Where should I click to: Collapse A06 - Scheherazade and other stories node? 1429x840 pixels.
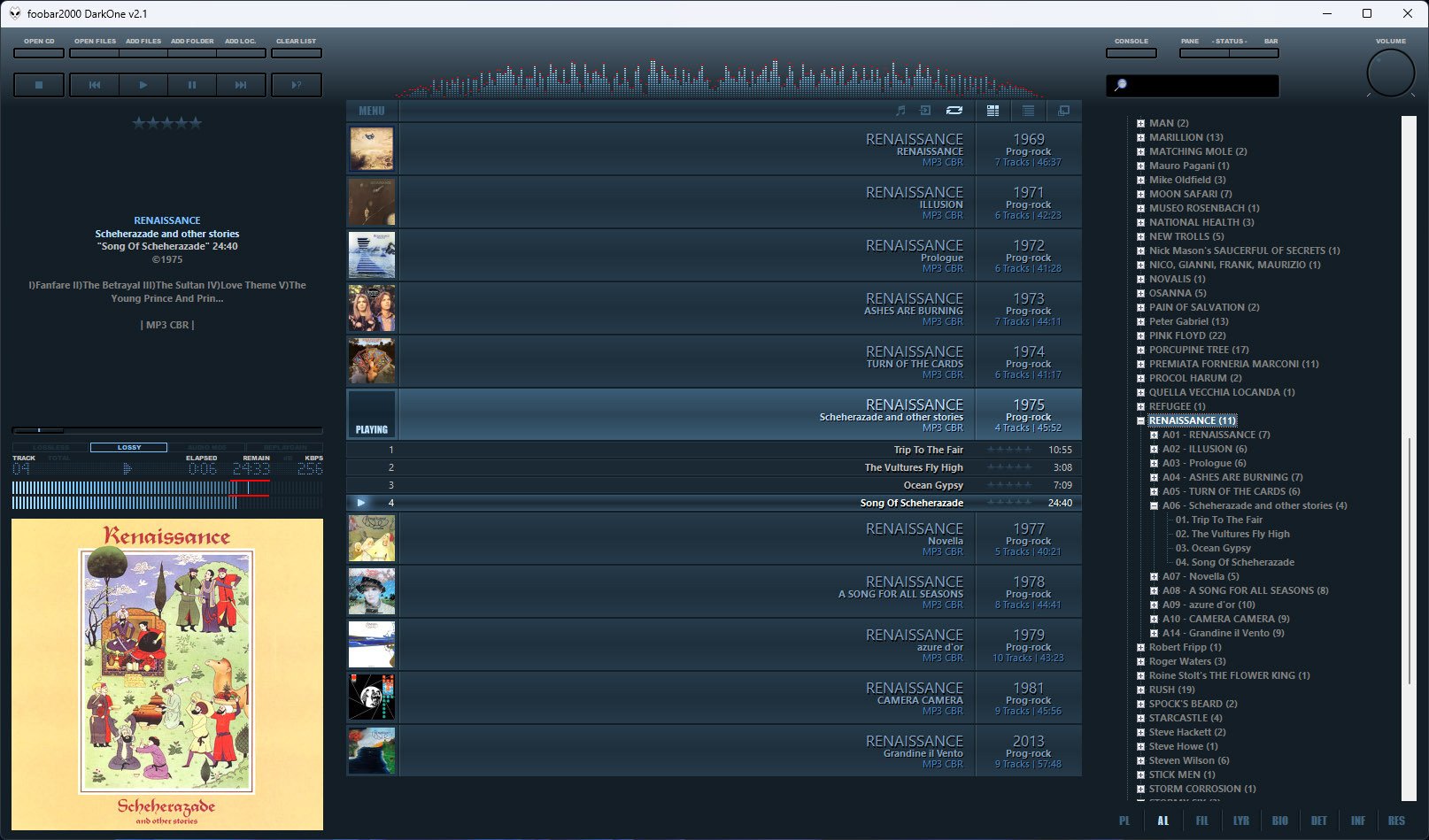point(1155,505)
